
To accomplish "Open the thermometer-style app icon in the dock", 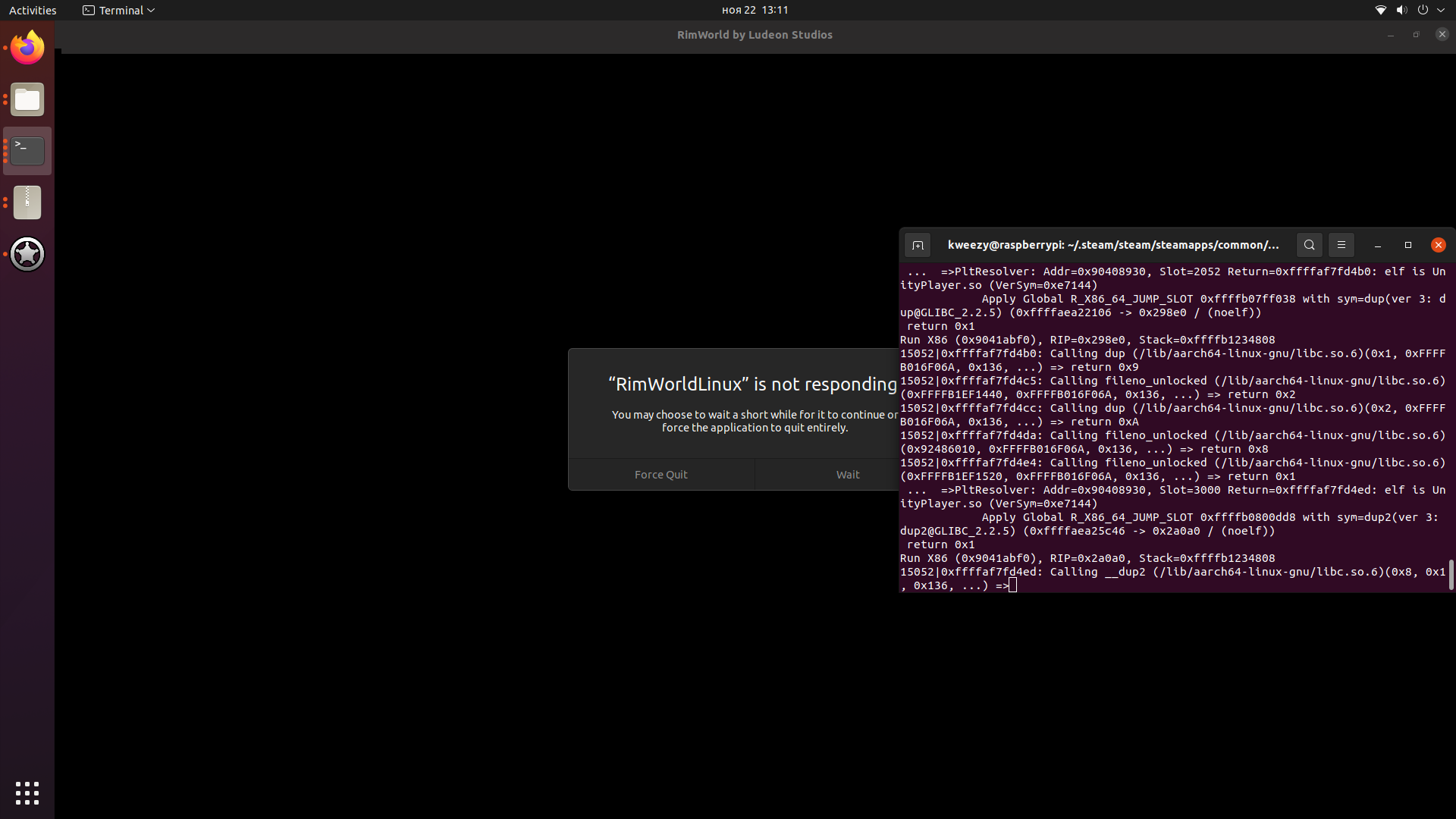I will pyautogui.click(x=27, y=202).
